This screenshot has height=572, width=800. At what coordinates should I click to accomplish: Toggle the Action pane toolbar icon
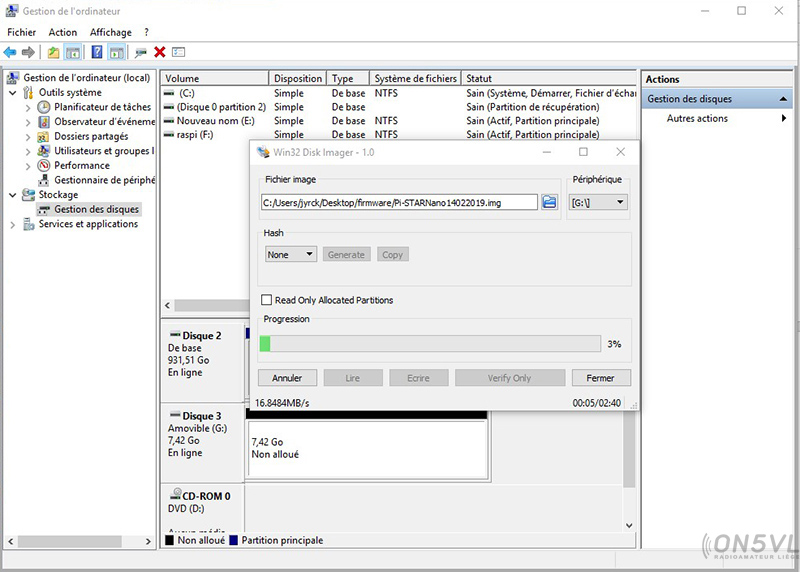coord(117,52)
